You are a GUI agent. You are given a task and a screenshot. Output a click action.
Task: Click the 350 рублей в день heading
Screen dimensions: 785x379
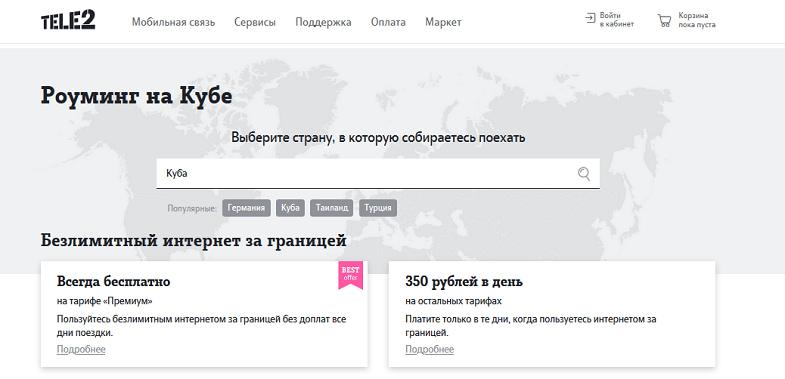[x=464, y=281]
